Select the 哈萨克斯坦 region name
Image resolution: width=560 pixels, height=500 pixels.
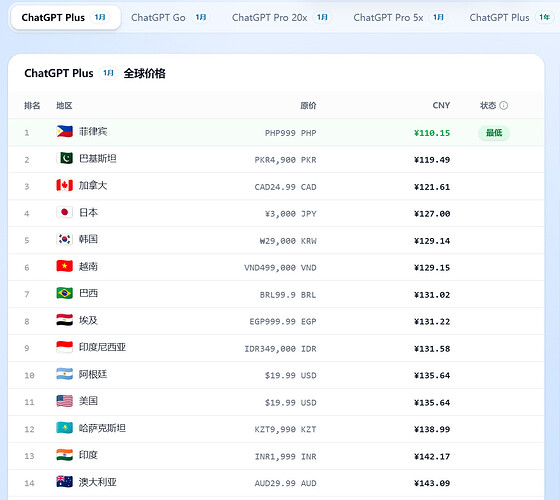pyautogui.click(x=102, y=428)
